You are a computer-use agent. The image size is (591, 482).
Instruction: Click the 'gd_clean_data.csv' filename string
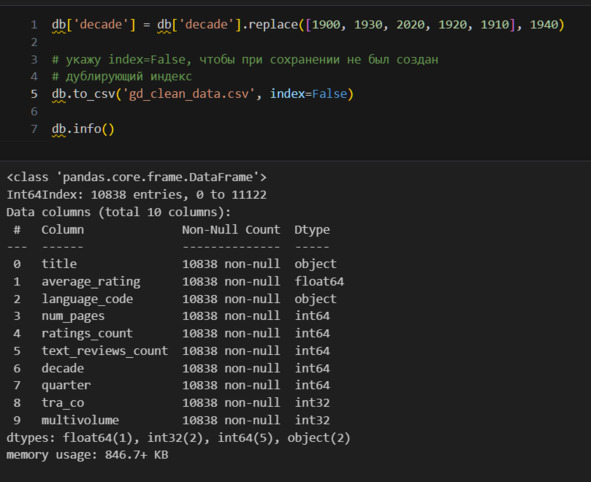click(x=189, y=94)
